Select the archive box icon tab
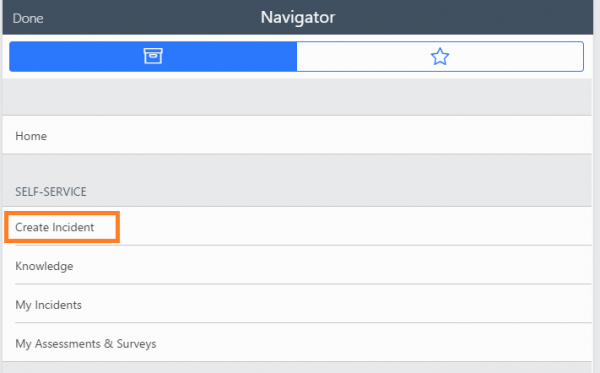This screenshot has height=373, width=600. 153,56
